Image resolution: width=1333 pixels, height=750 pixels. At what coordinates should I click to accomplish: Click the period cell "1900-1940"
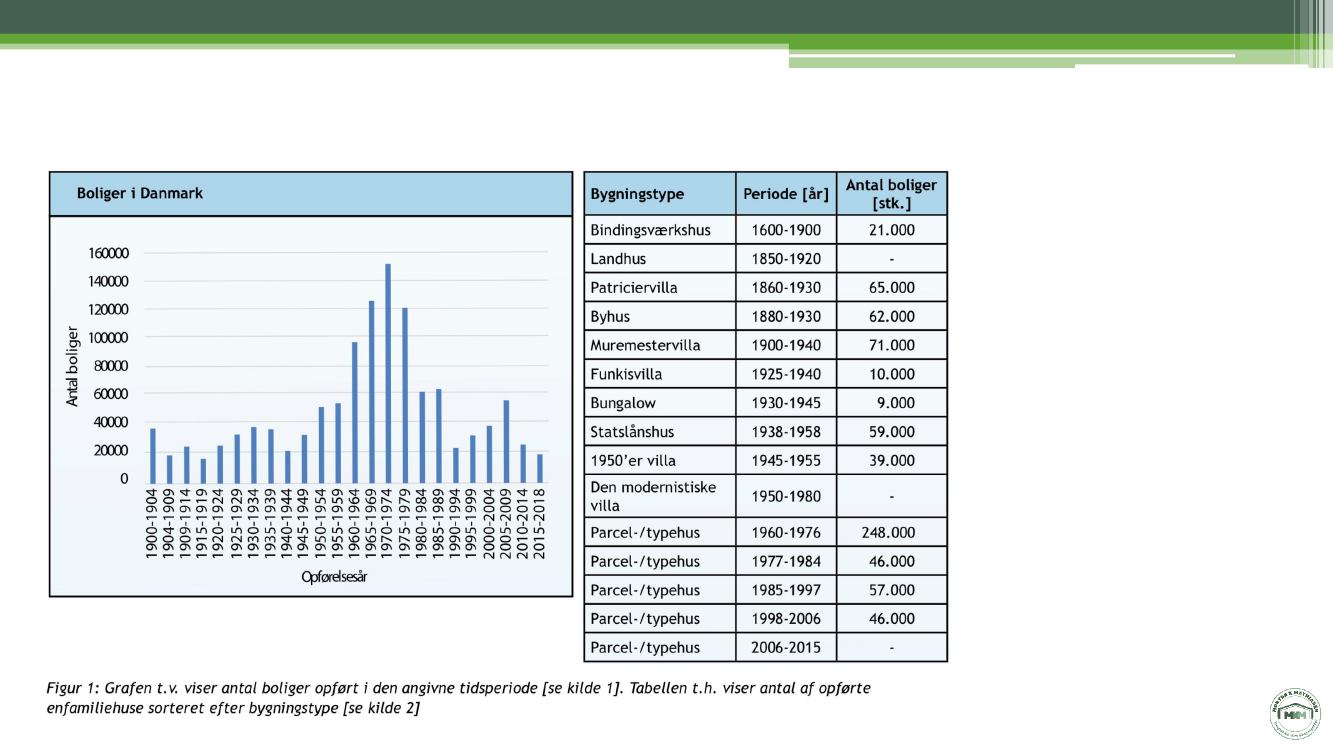point(786,345)
